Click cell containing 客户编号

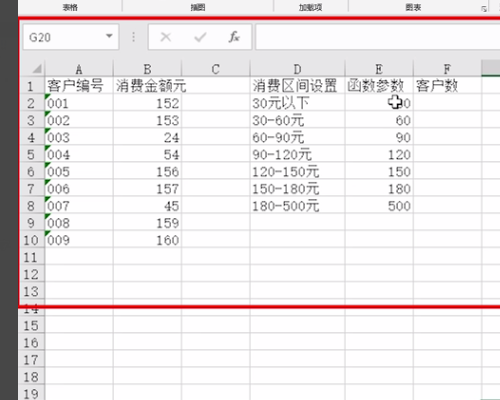tap(79, 86)
